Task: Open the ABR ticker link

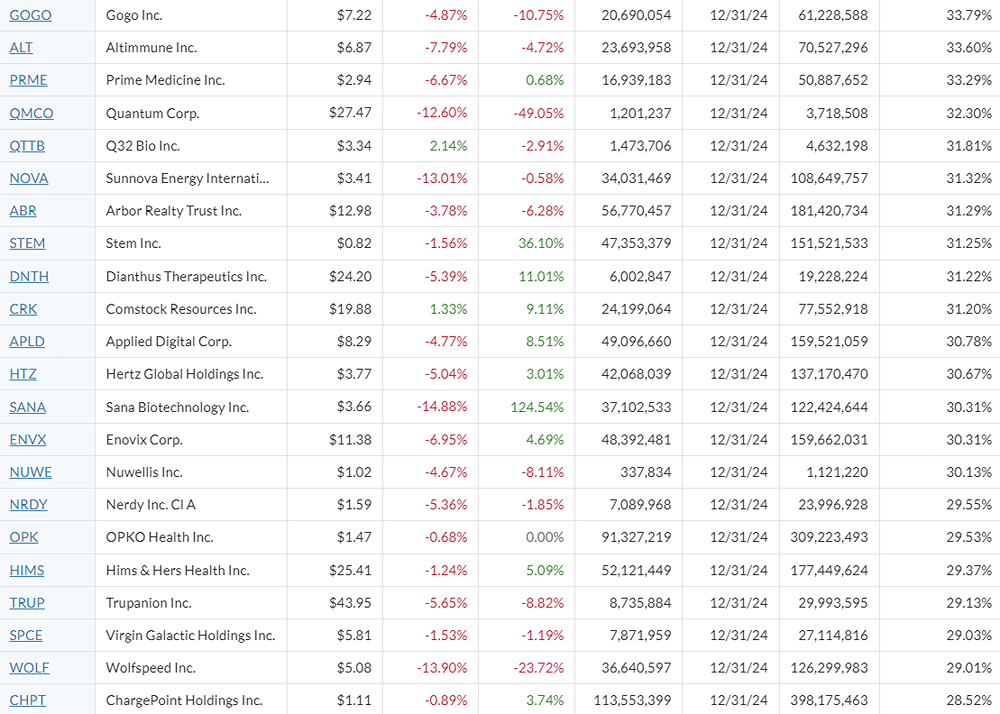Action: tap(23, 211)
